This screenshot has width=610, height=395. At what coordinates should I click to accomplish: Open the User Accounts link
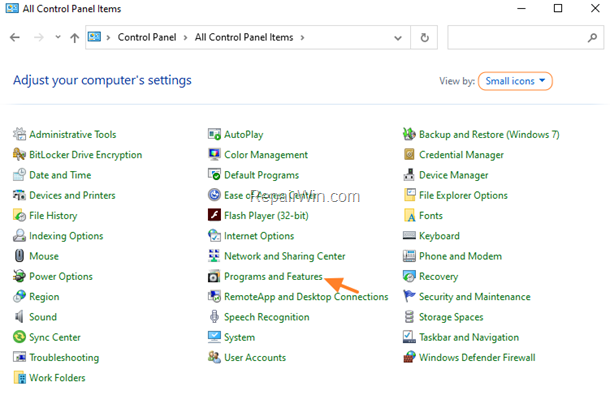tap(255, 357)
